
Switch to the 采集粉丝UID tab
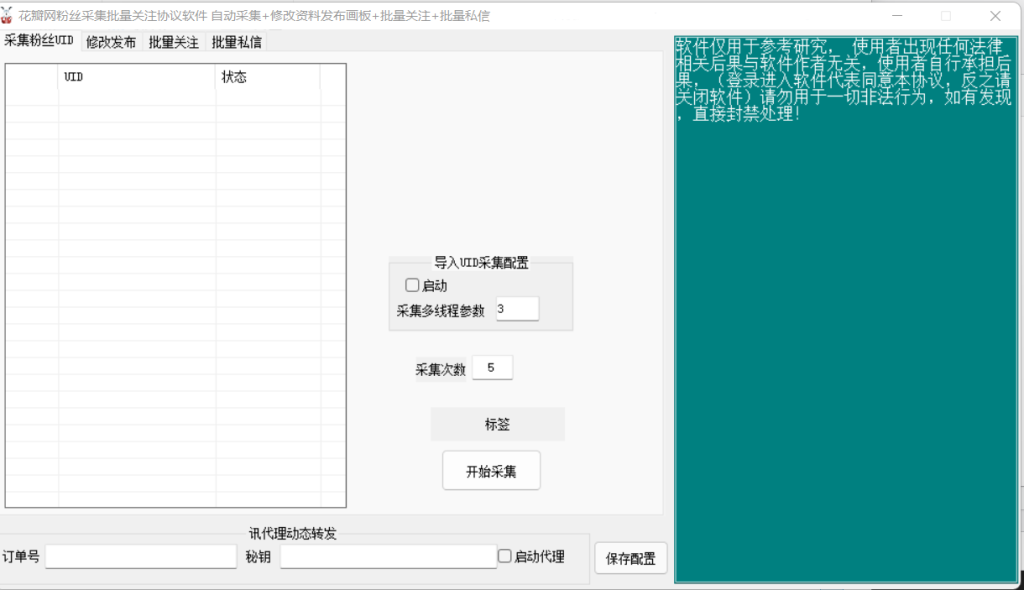point(39,41)
